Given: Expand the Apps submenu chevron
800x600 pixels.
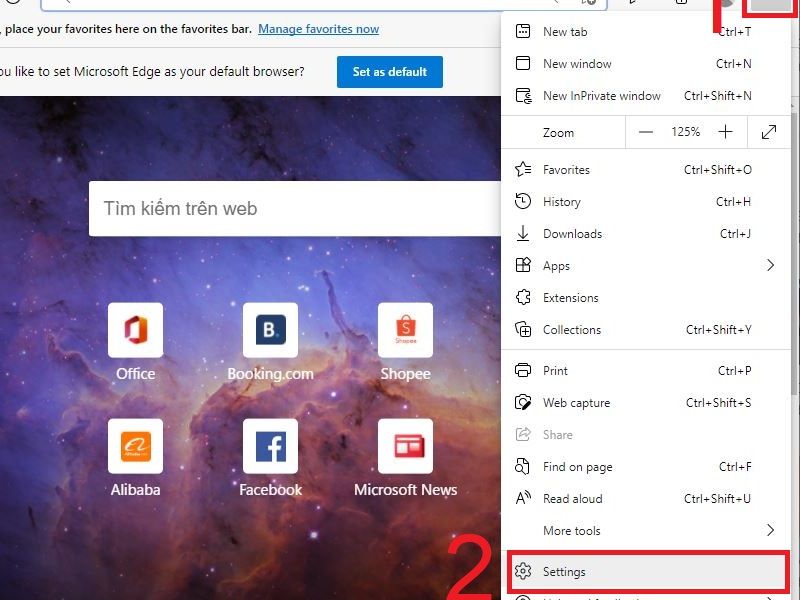Looking at the screenshot, I should pyautogui.click(x=770, y=265).
